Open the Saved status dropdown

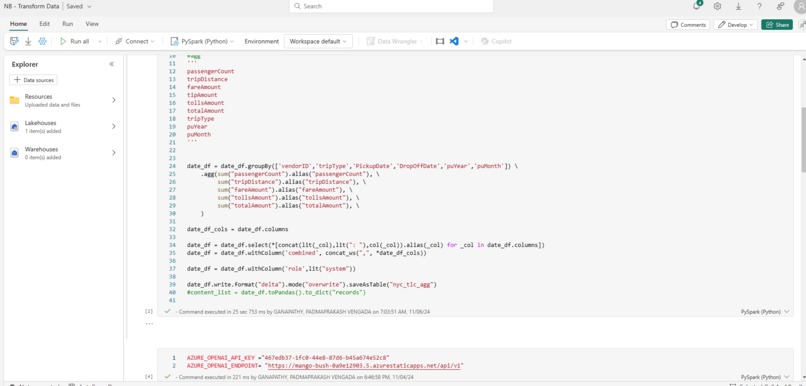79,6
